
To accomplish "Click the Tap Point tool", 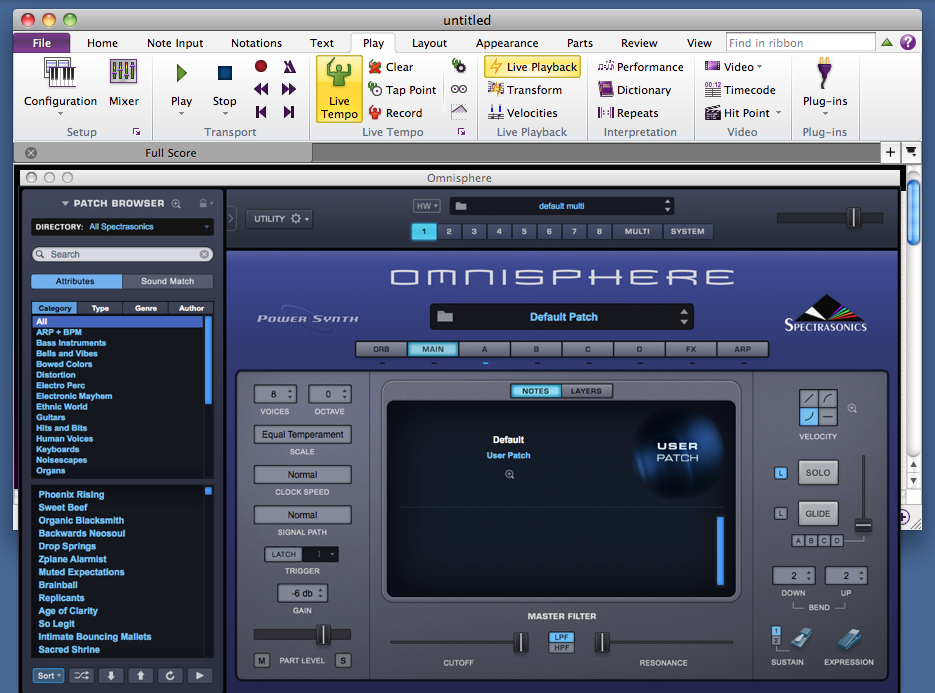I will point(402,90).
